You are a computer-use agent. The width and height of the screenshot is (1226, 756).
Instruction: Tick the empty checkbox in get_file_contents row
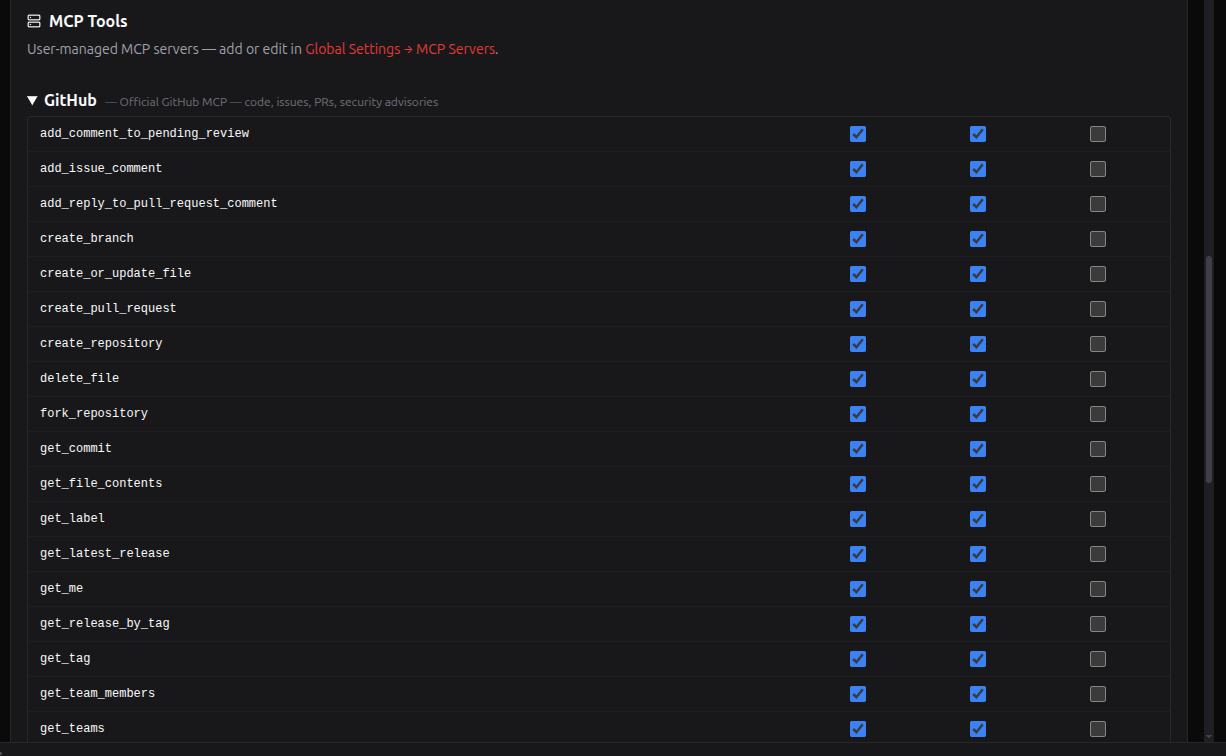point(1098,484)
